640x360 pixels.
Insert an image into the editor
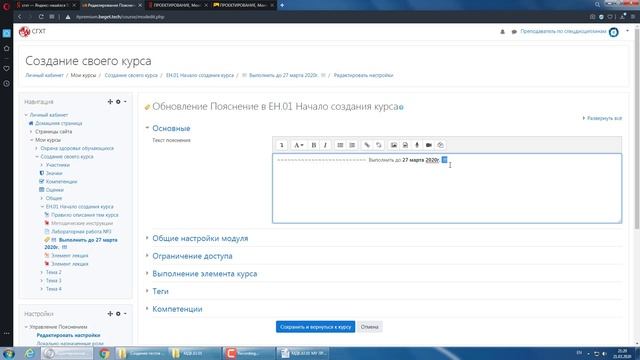pyautogui.click(x=393, y=145)
